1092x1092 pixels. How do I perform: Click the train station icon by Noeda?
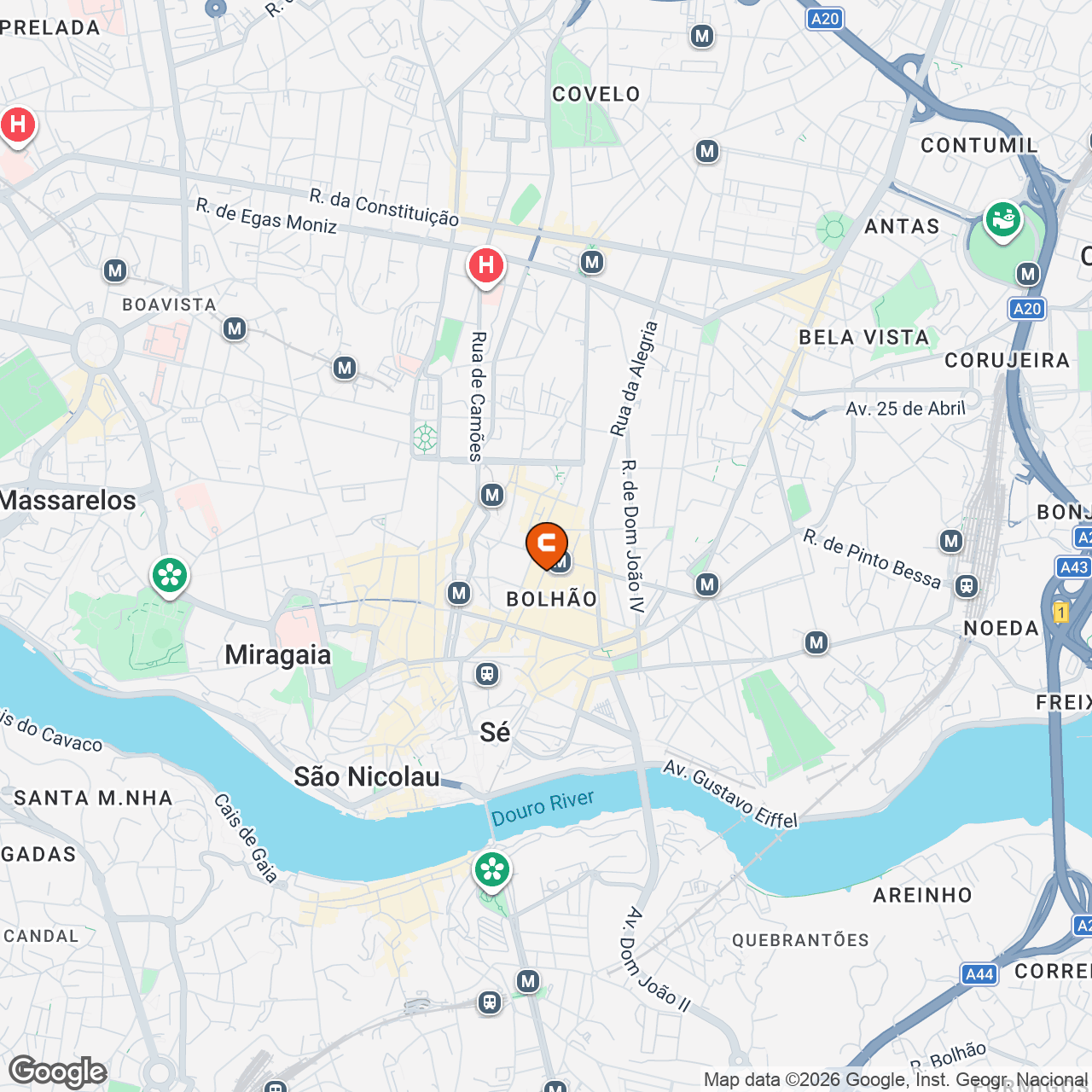tap(967, 586)
